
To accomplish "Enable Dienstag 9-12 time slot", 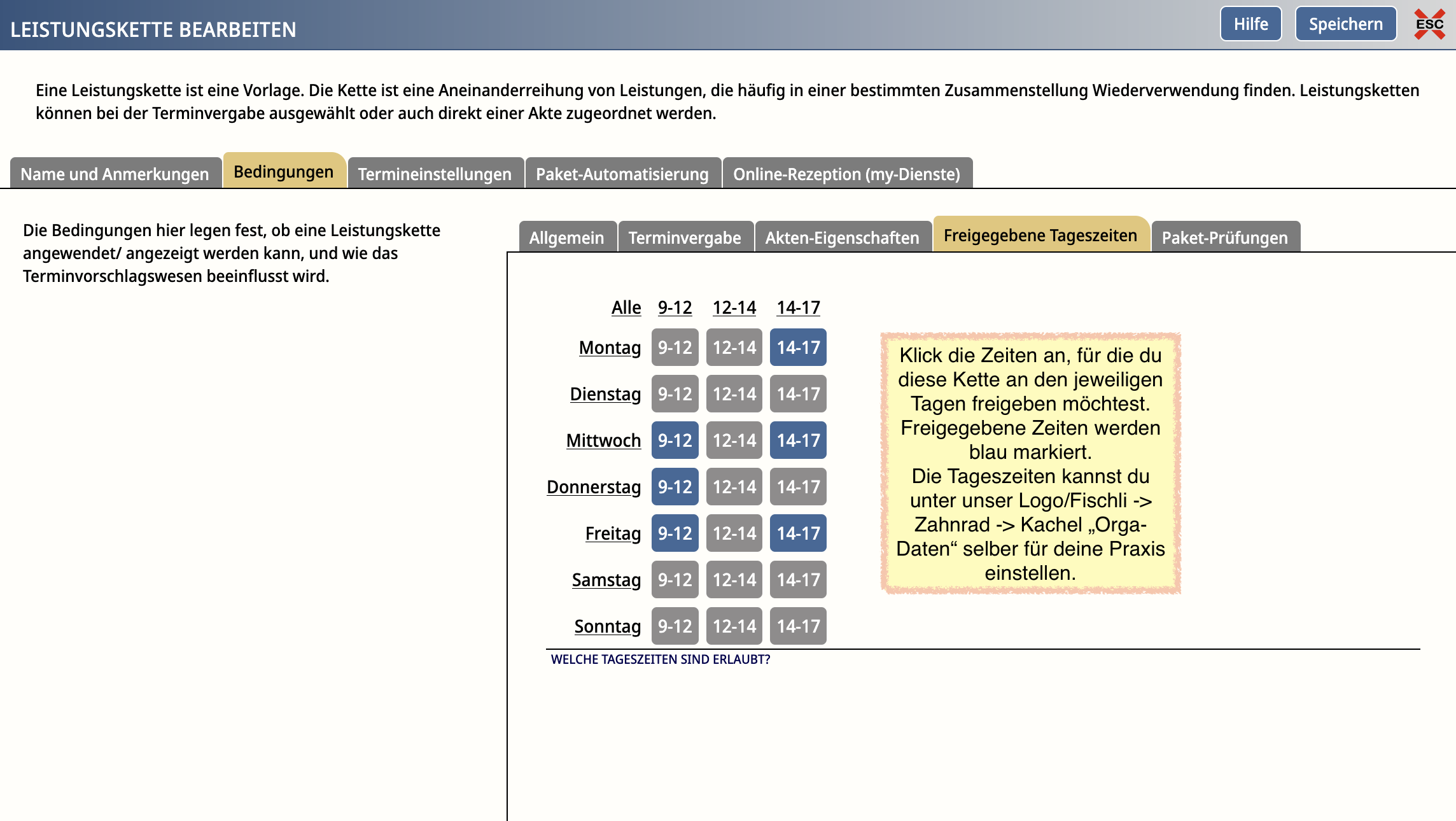I will pyautogui.click(x=675, y=394).
